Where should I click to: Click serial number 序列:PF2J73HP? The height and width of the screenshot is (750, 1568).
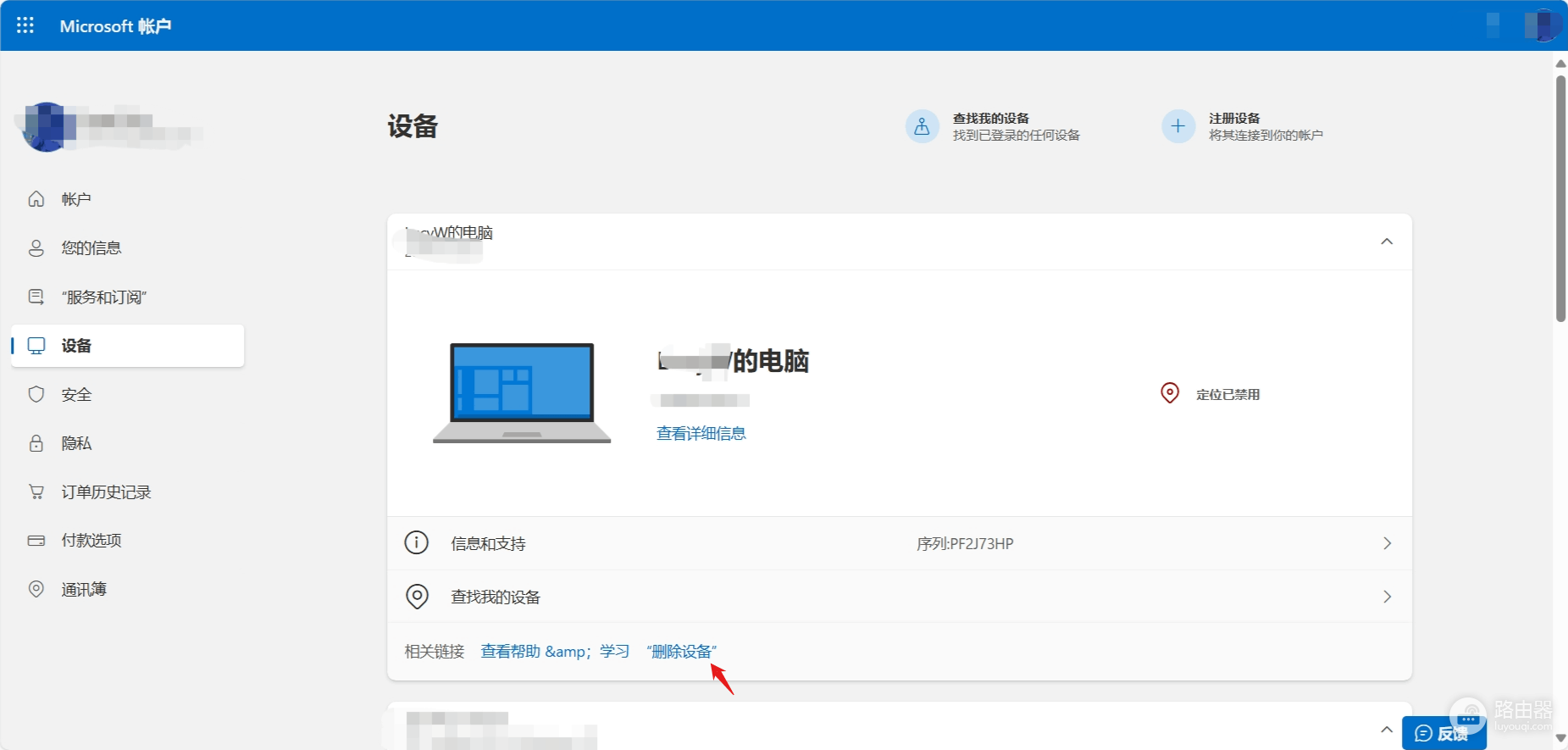965,543
